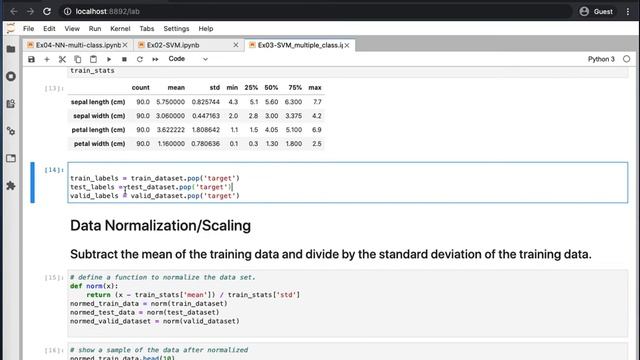Screen dimensions: 640x360
Task: Click the Python 3 kernel name
Action: [x=601, y=59]
